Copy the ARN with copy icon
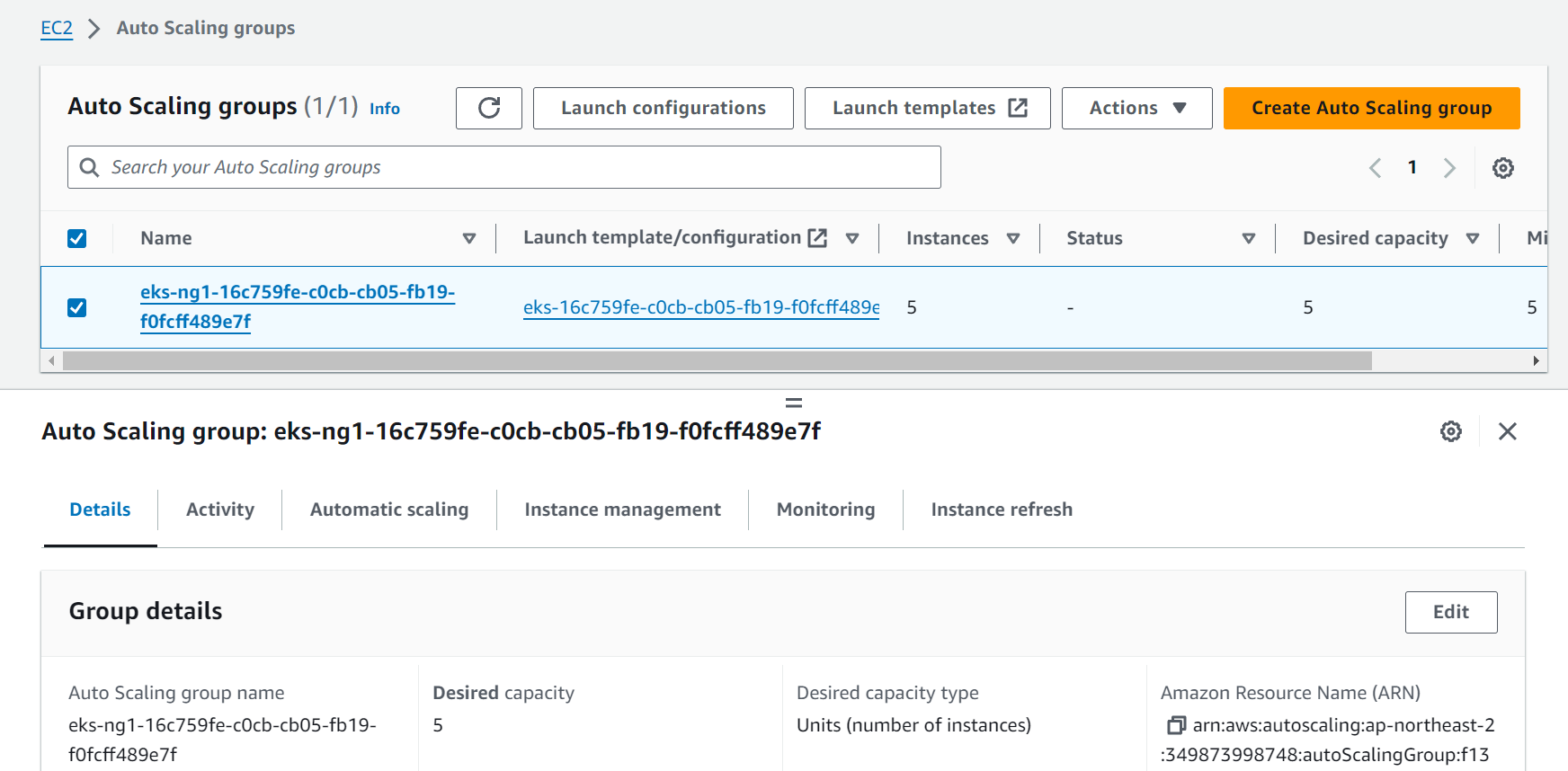1568x771 pixels. point(1176,725)
